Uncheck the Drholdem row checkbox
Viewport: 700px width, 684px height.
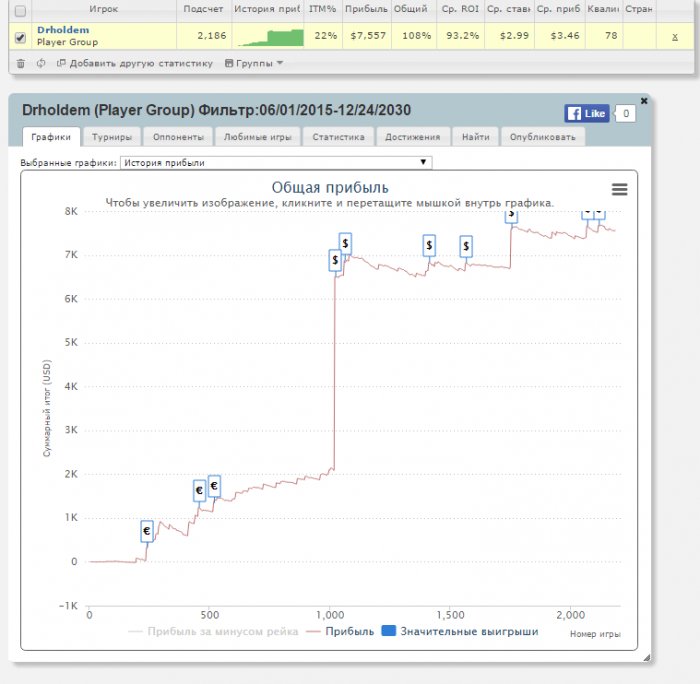[x=21, y=37]
